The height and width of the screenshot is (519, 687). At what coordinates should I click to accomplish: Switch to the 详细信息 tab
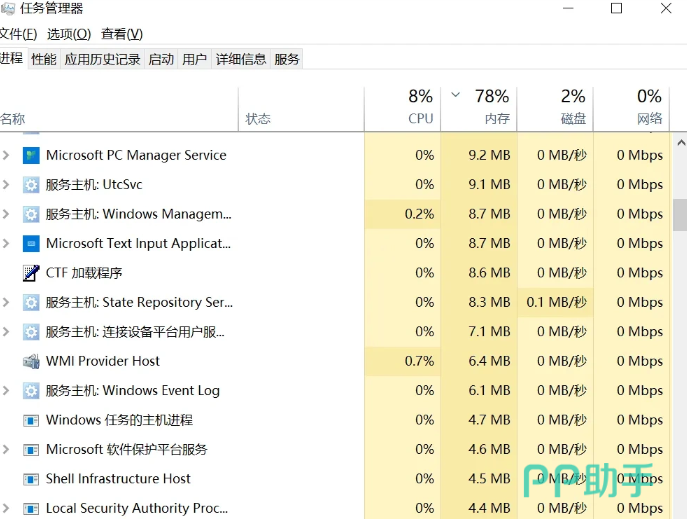click(241, 59)
